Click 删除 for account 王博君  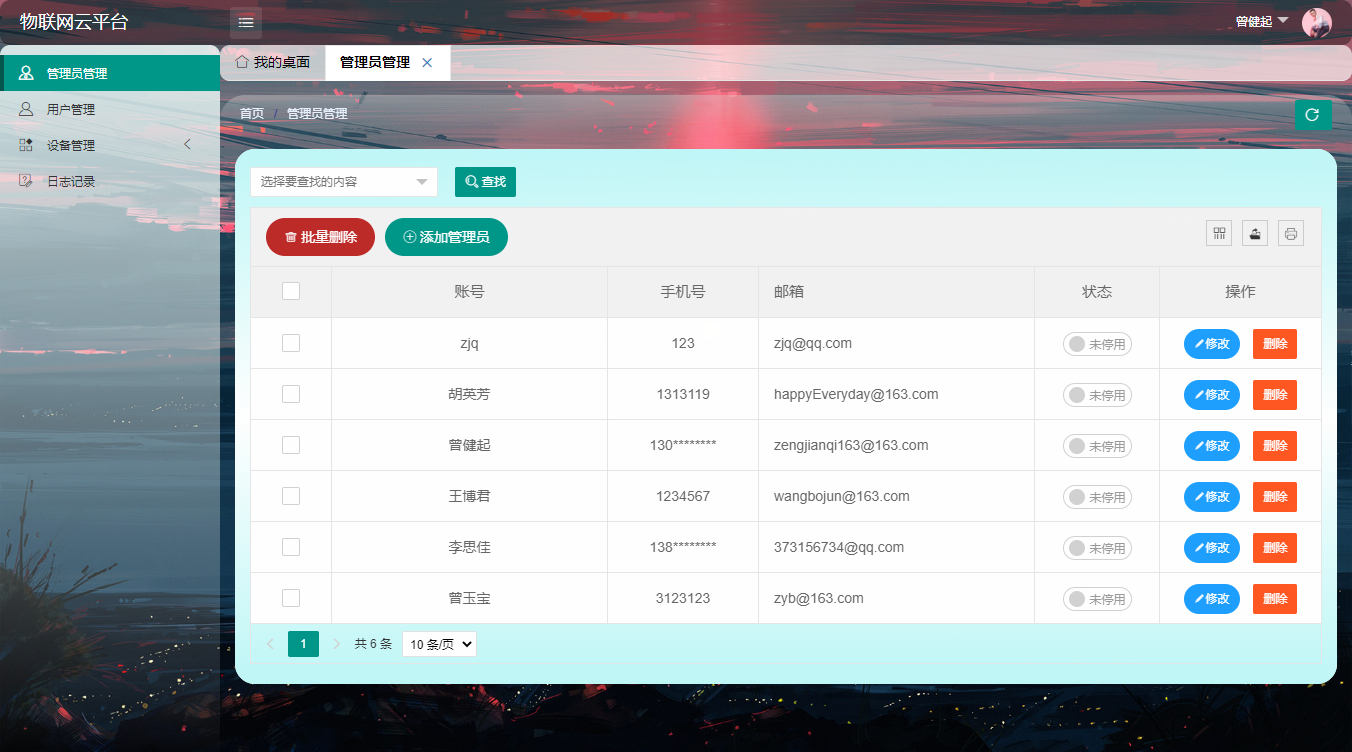click(1275, 497)
